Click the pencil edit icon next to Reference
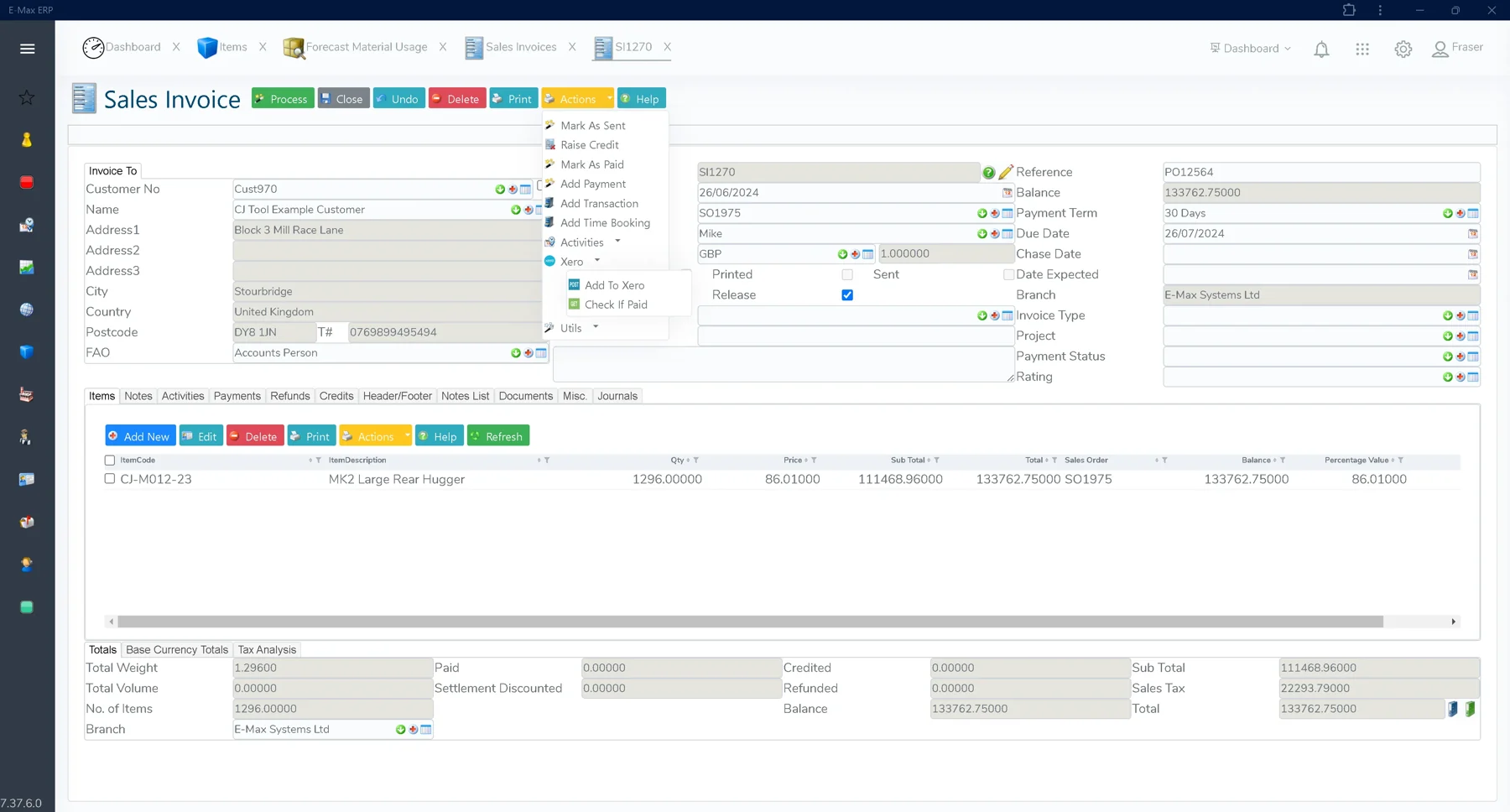 pos(1006,172)
